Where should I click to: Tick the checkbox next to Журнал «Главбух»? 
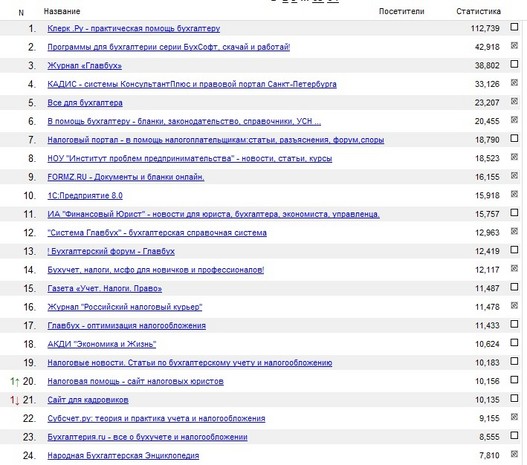[x=514, y=64]
